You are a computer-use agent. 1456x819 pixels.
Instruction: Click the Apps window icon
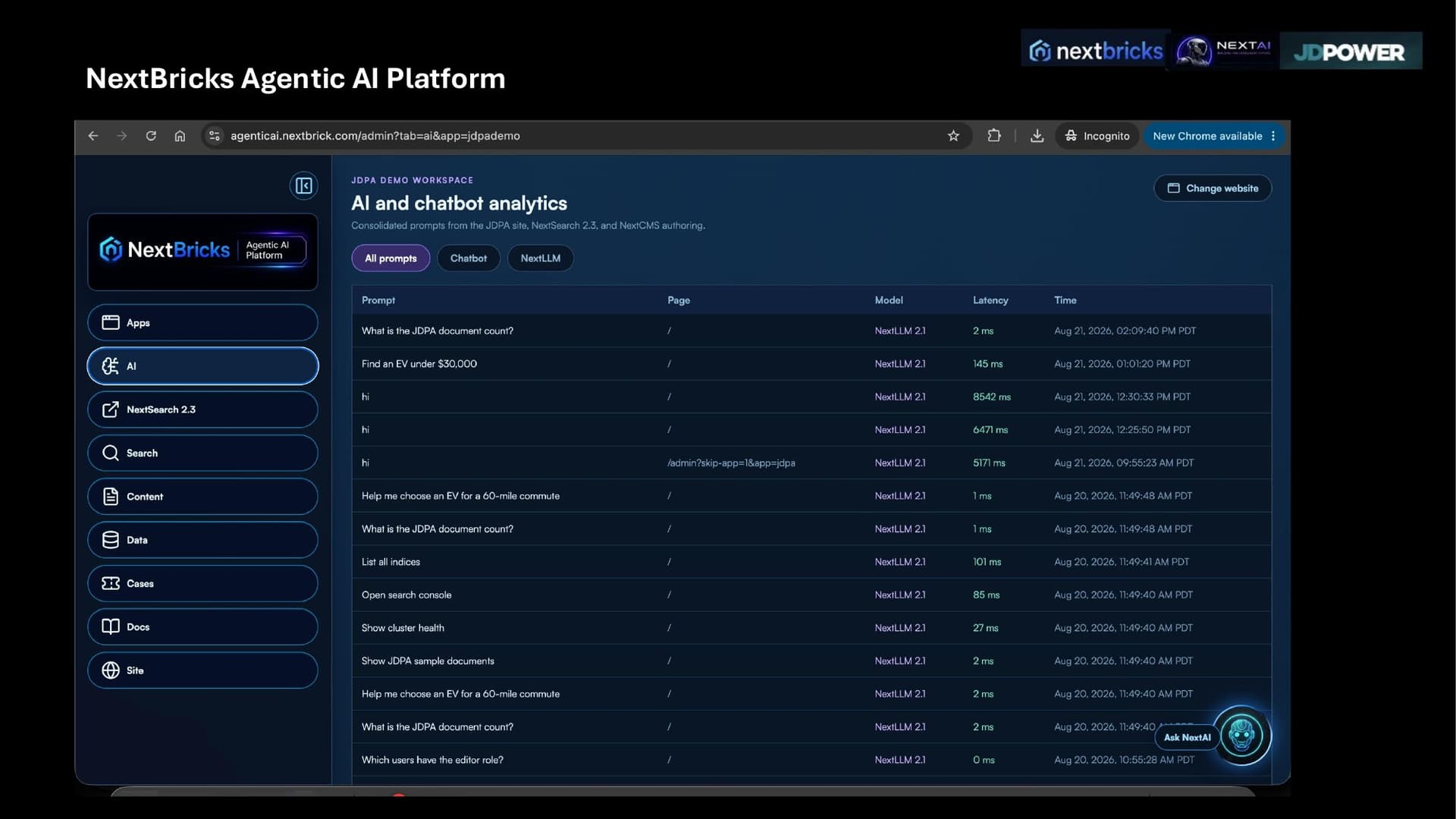pyautogui.click(x=111, y=322)
